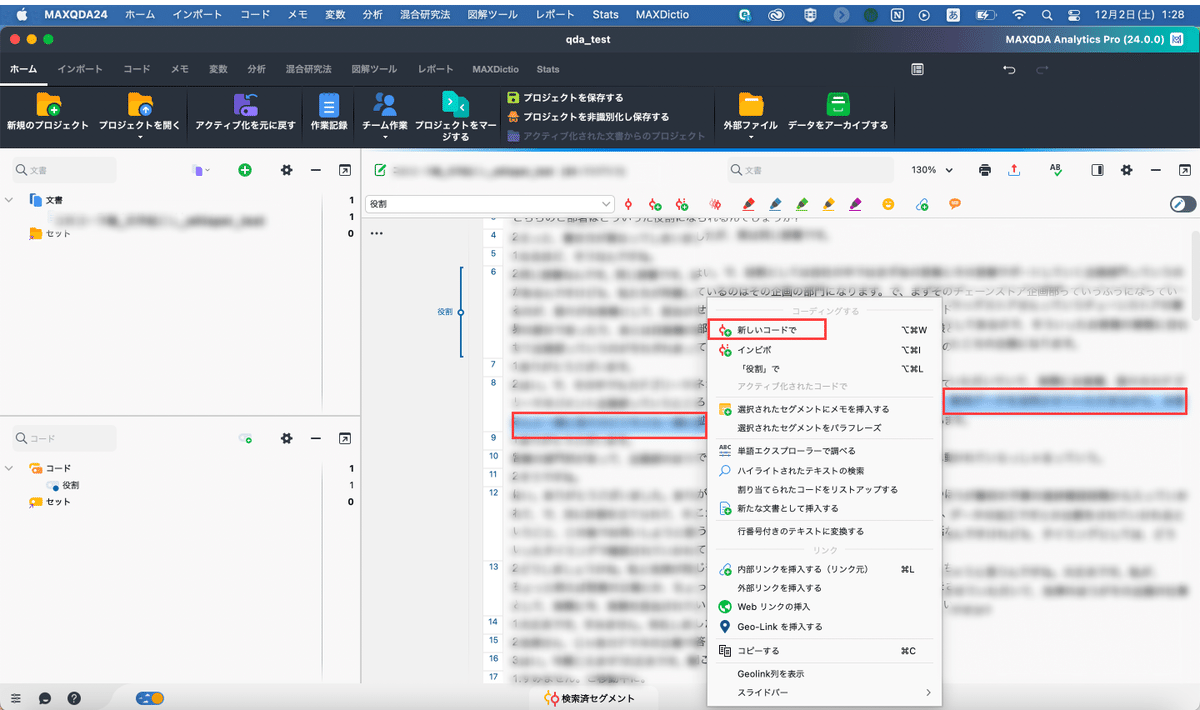Collapse the コード tree node
This screenshot has height=710, width=1200.
pos(9,468)
